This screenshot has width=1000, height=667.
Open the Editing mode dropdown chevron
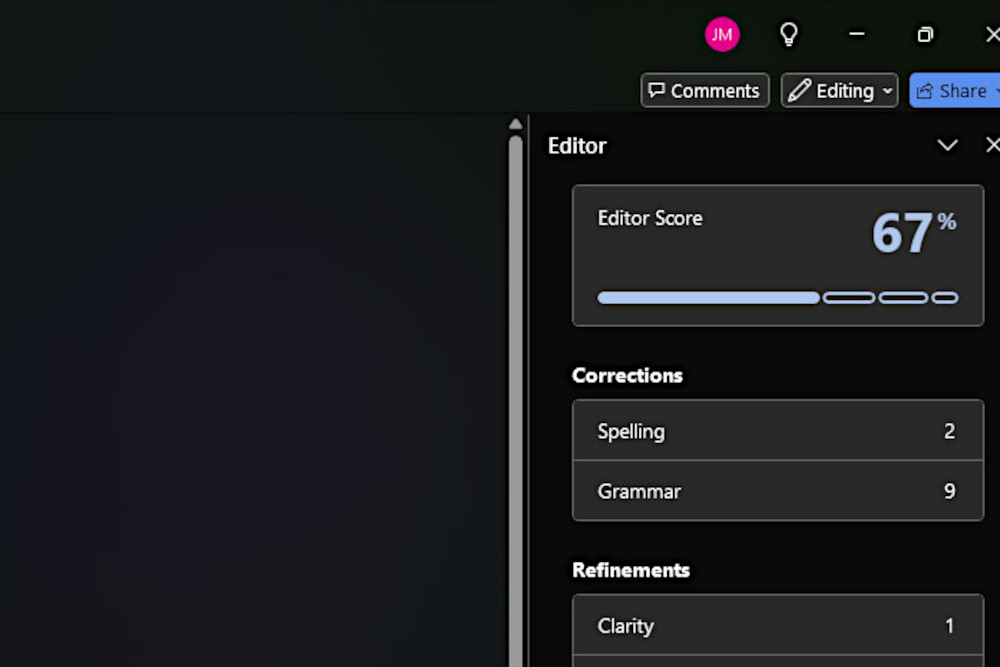click(888, 90)
